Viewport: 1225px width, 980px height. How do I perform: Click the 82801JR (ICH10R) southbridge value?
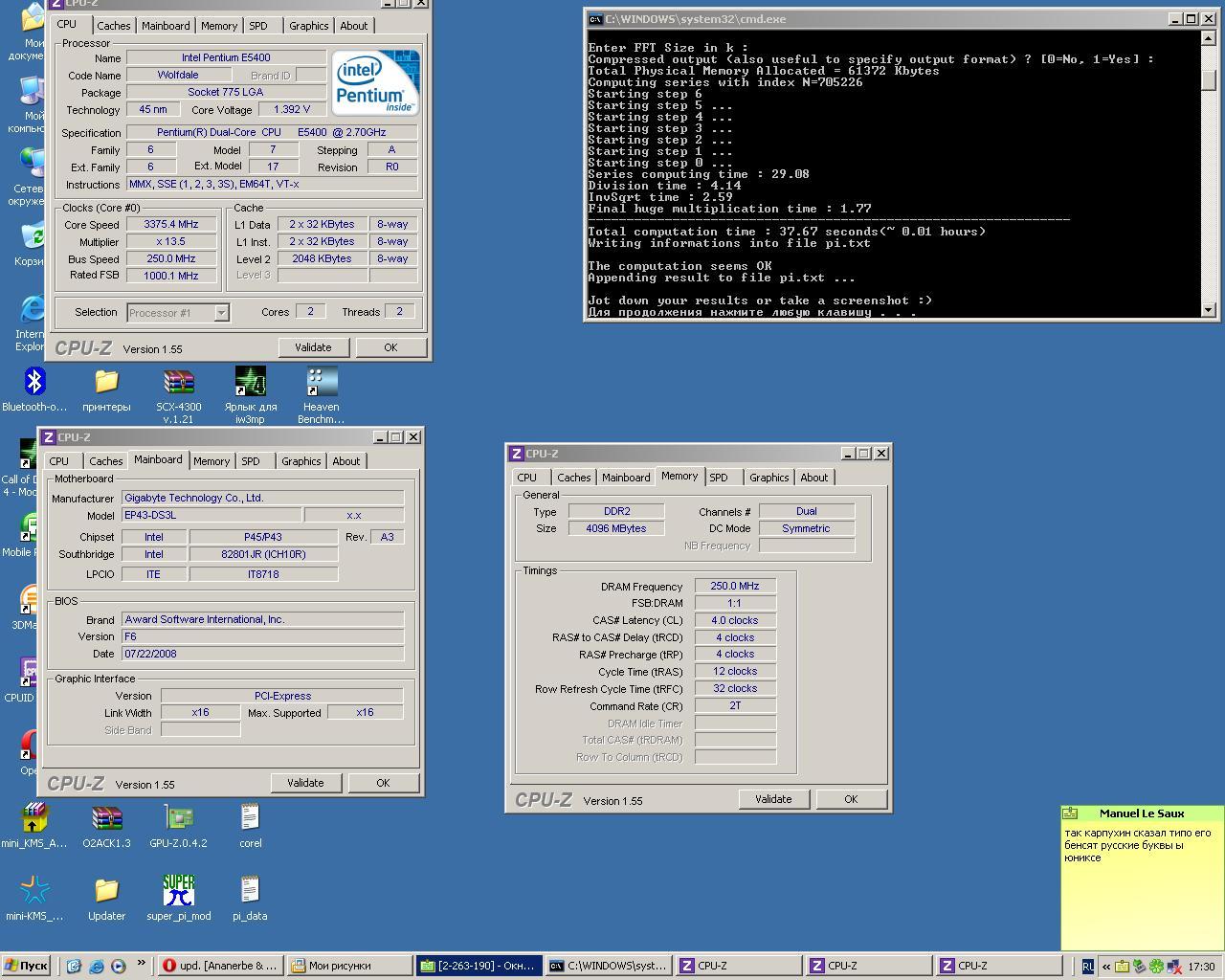click(263, 554)
